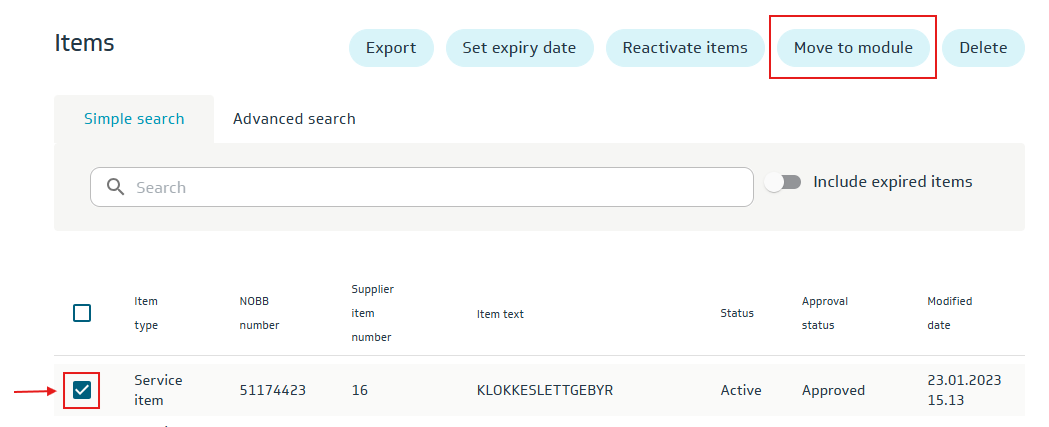The height and width of the screenshot is (427, 1049).
Task: Click Supplier item number column header
Action: click(x=372, y=313)
